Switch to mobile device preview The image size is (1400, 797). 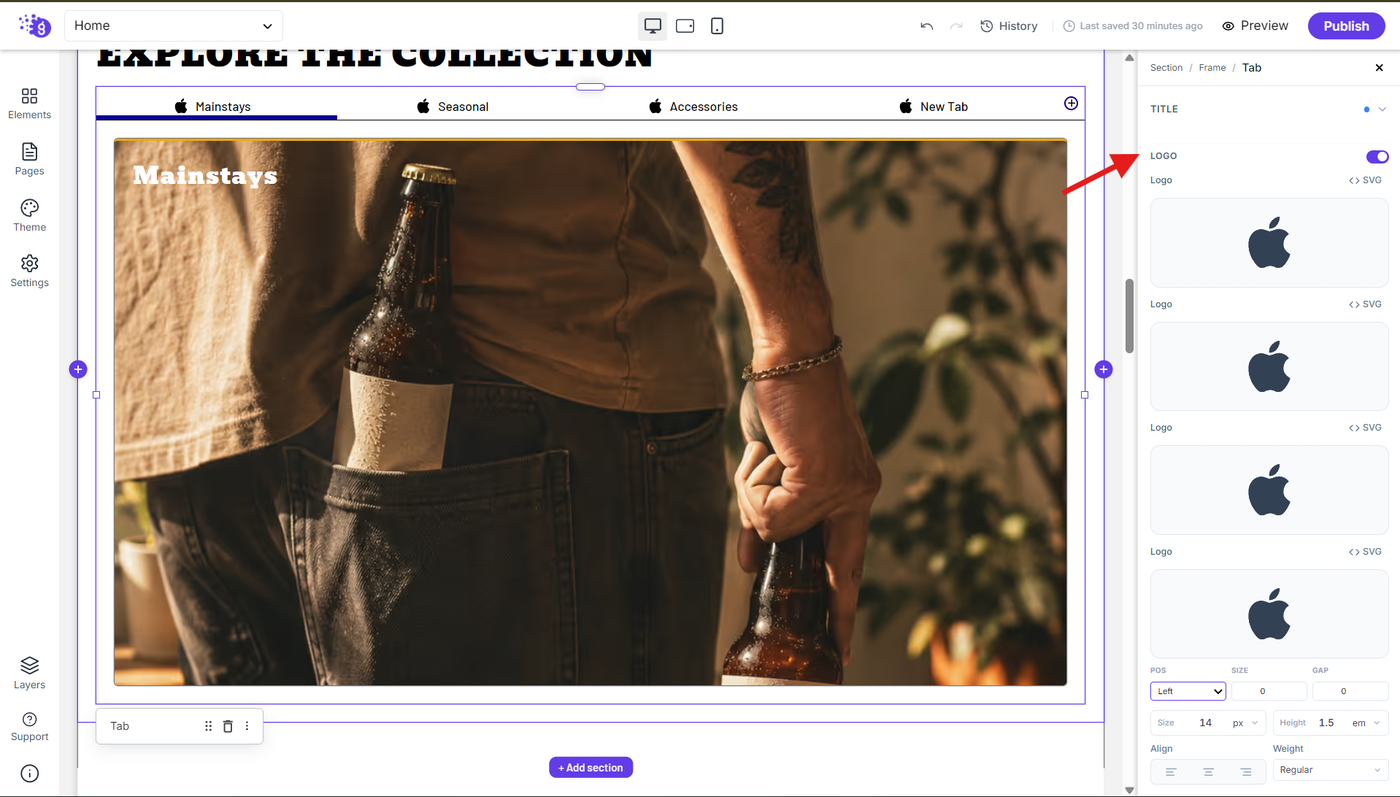point(717,26)
